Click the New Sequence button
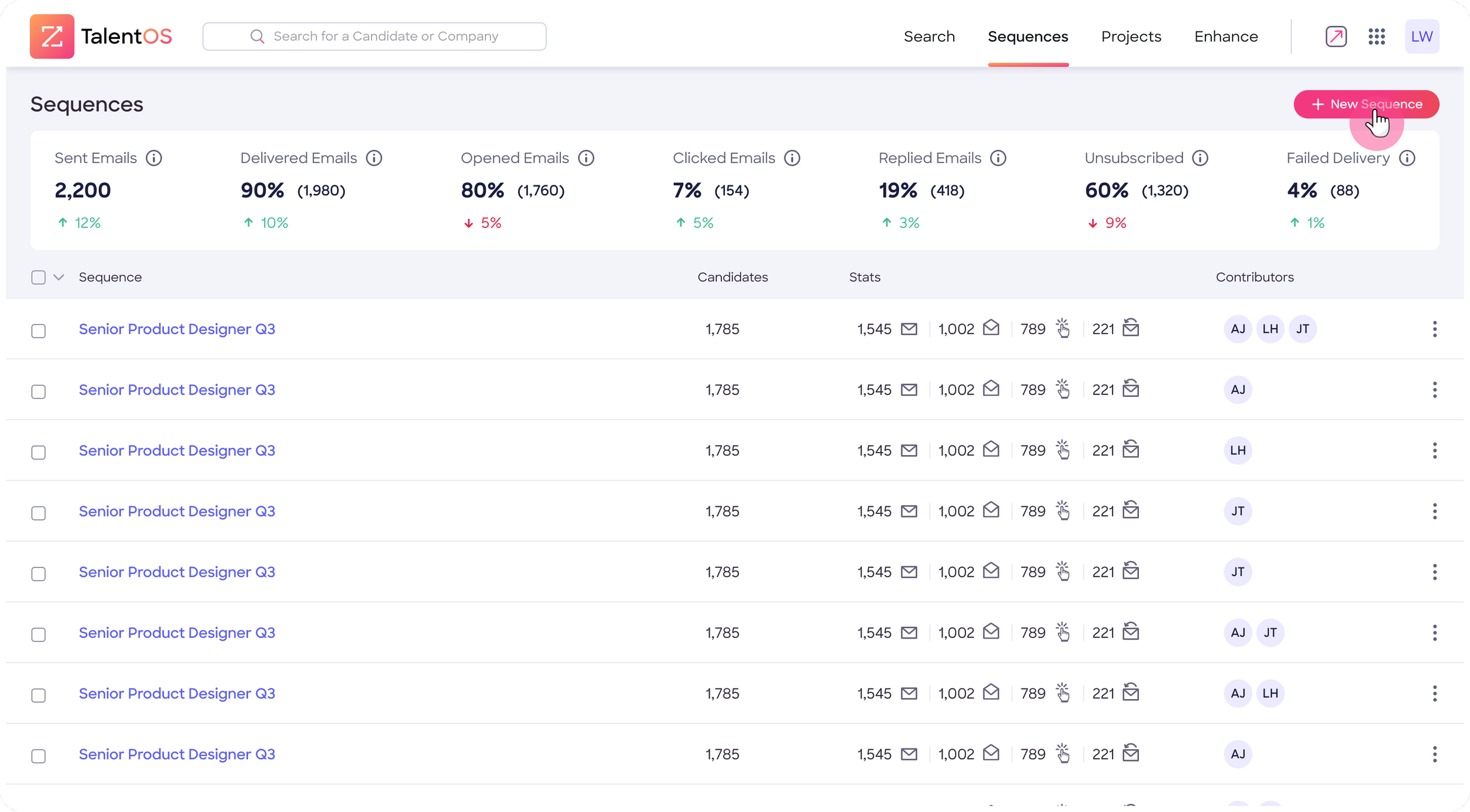Image resolution: width=1470 pixels, height=812 pixels. pos(1366,104)
